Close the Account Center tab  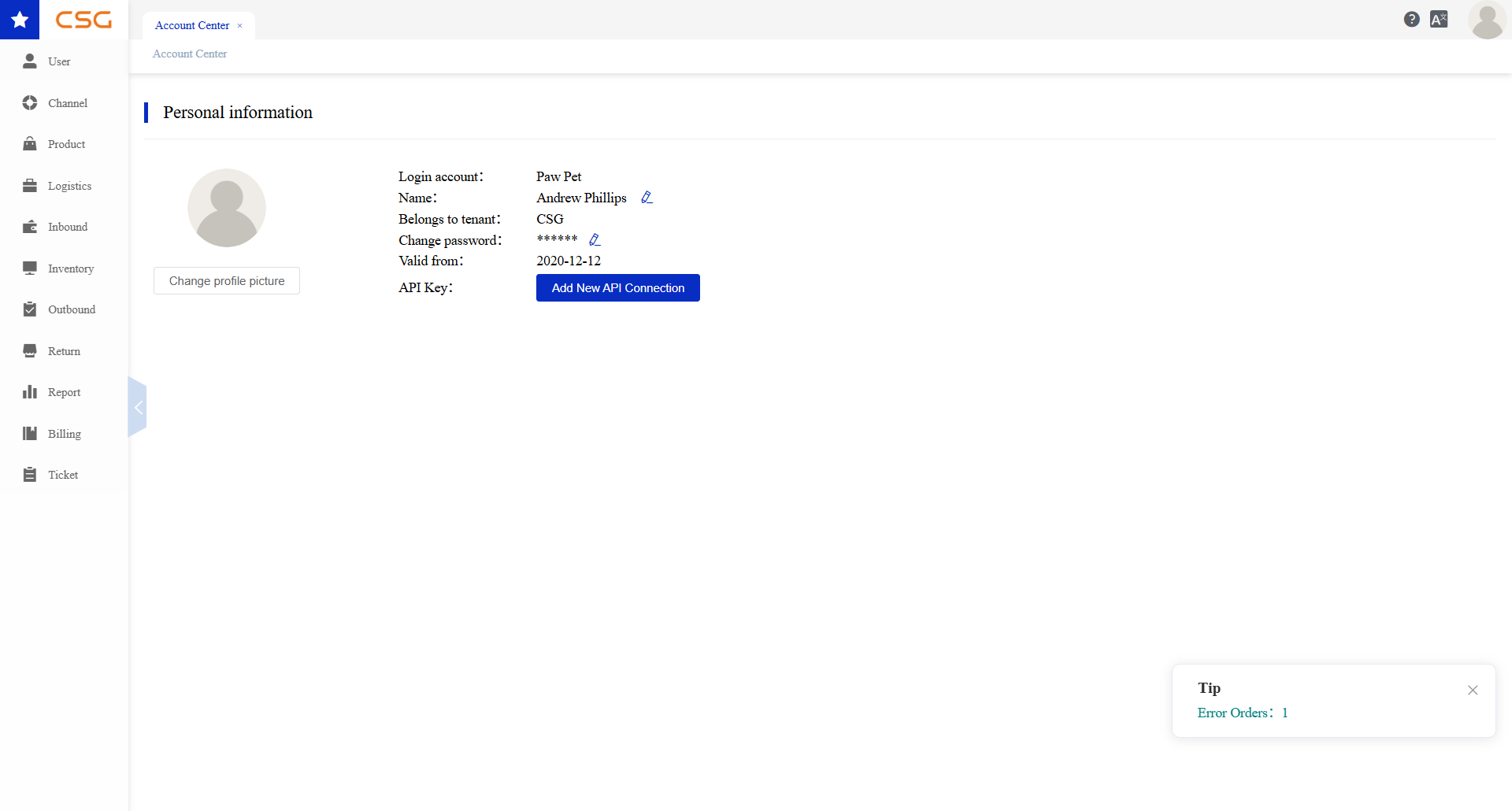tap(239, 26)
